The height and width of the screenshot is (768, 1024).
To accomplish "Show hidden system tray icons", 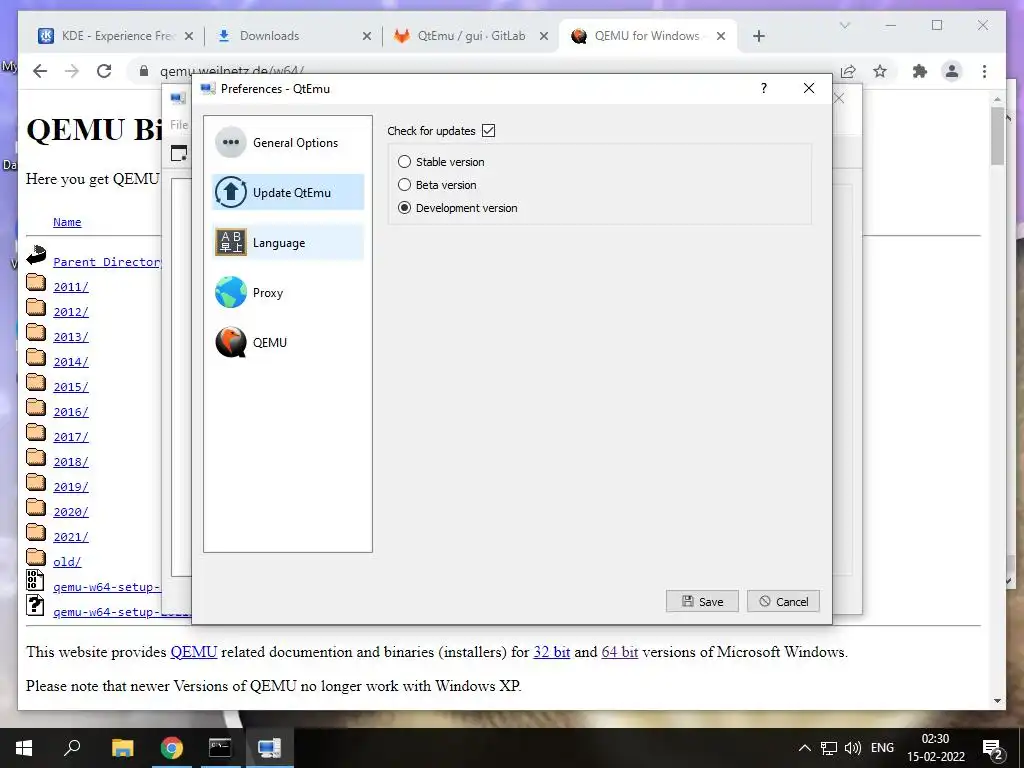I will tap(805, 748).
